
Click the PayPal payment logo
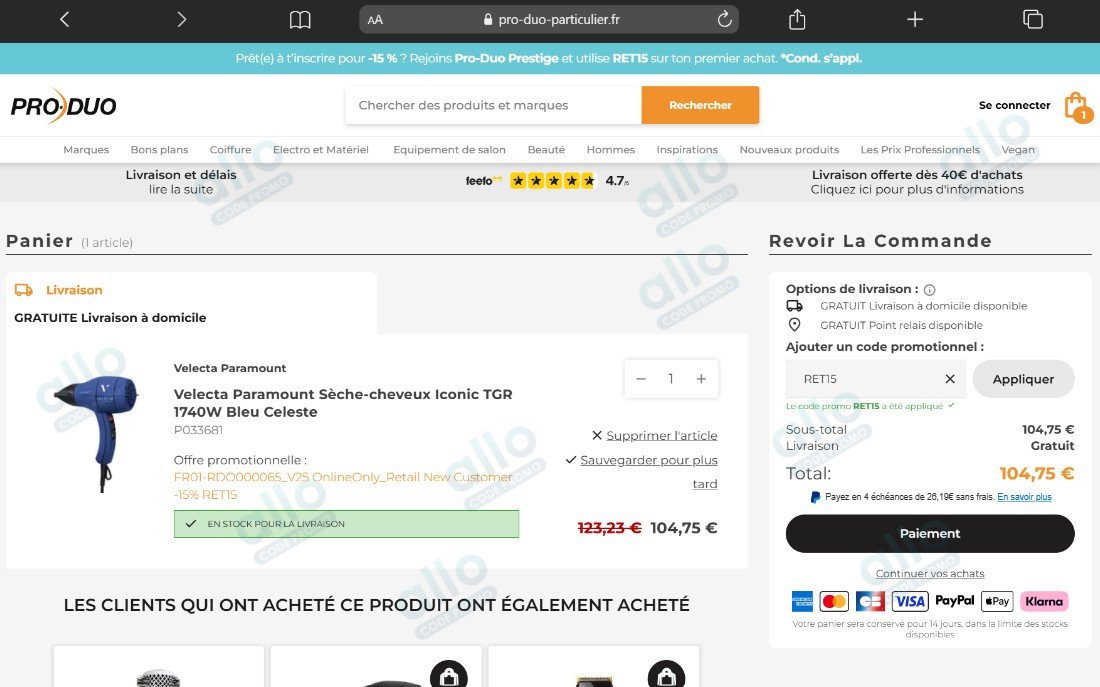coord(955,601)
